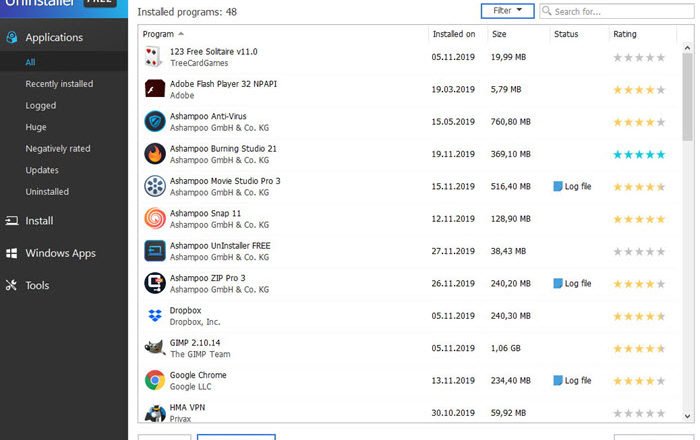Sort by Size column header
This screenshot has height=440, width=700.
[499, 34]
